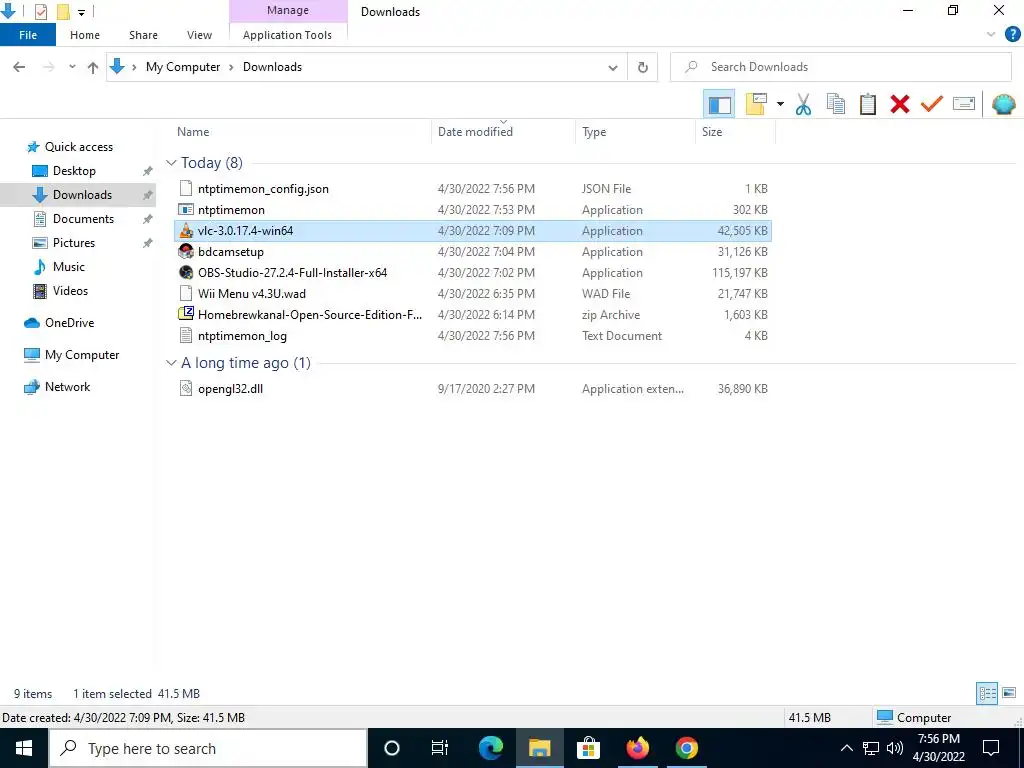Open the File menu
The image size is (1024, 768).
click(x=28, y=35)
